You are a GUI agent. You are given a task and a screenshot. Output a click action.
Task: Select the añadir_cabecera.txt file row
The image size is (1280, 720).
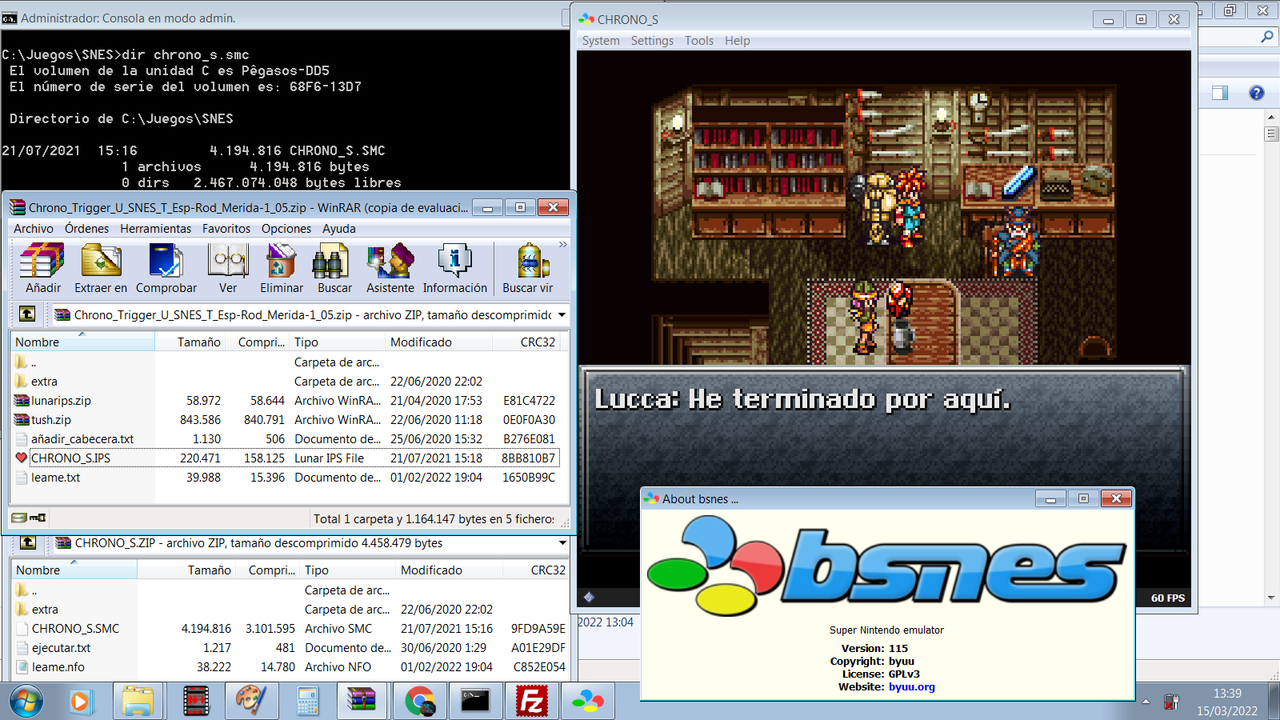coord(286,439)
